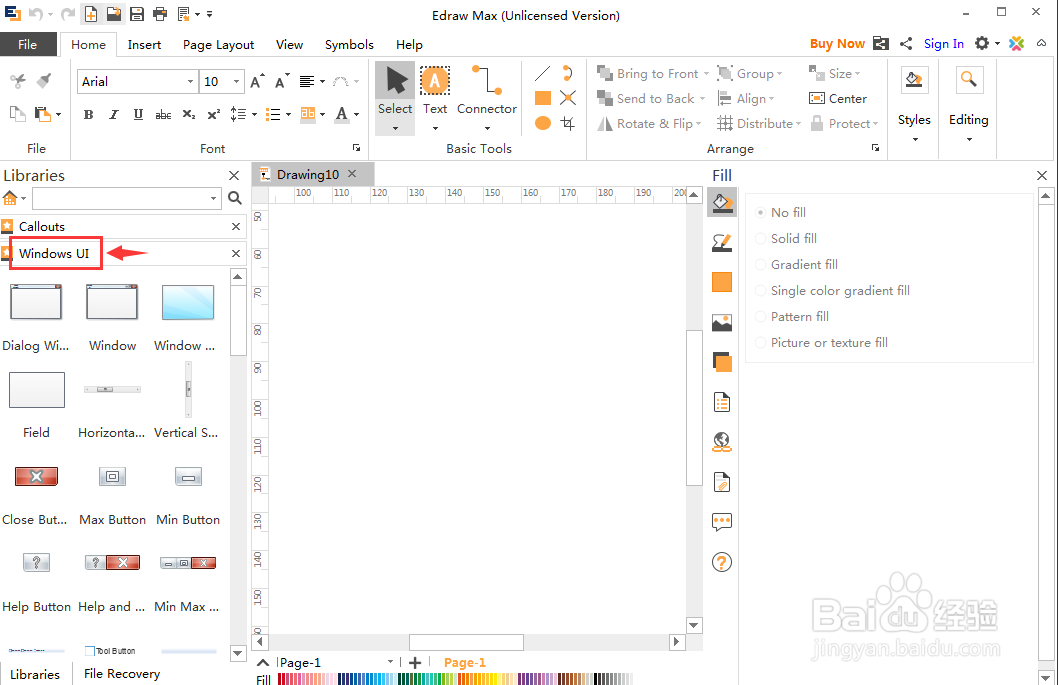Image resolution: width=1058 pixels, height=685 pixels.
Task: Click the share icon in title area
Action: 906,44
